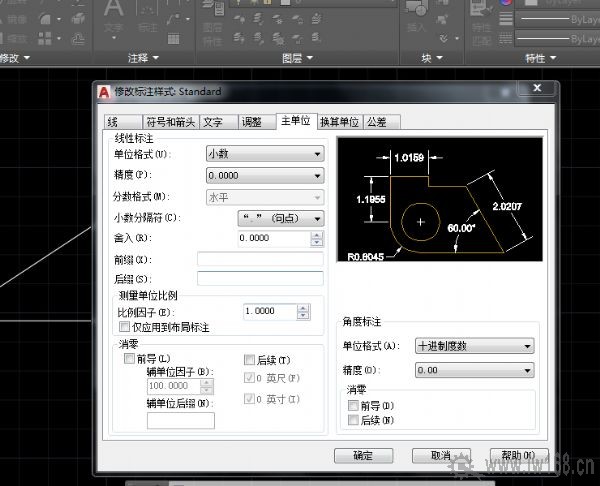Switch to the 调整 tab
Screen dimensions: 600x486
tap(257, 122)
